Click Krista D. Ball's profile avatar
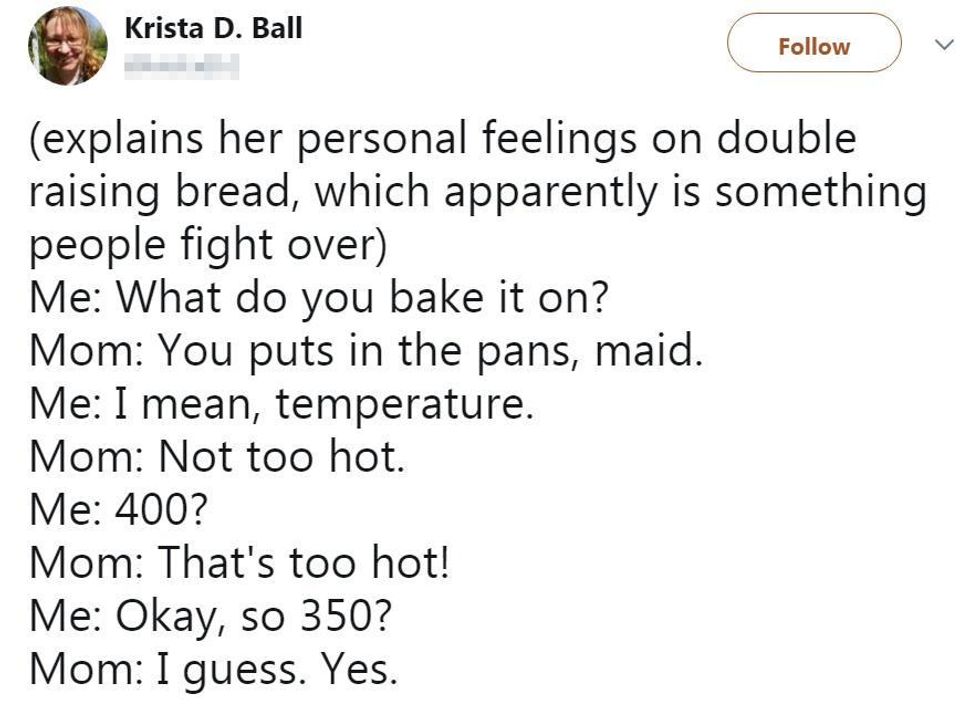Image resolution: width=980 pixels, height=711 pixels. point(68,45)
